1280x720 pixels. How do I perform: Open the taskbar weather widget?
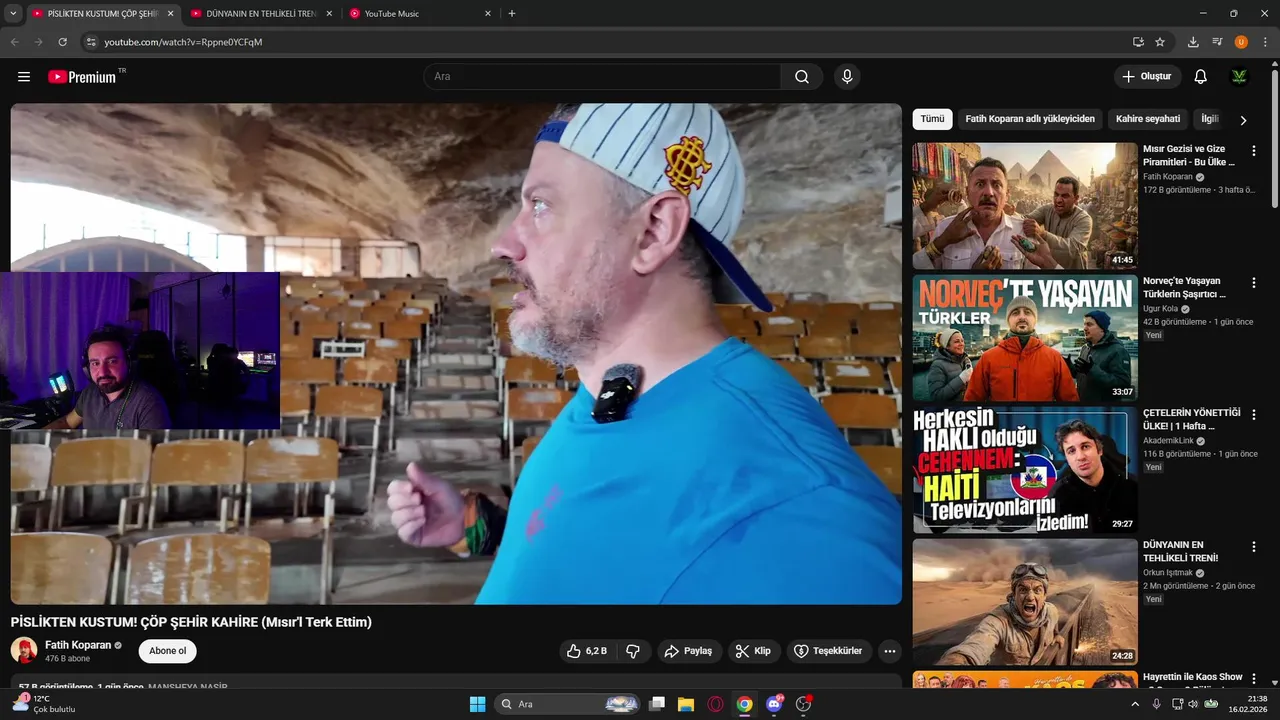43,704
